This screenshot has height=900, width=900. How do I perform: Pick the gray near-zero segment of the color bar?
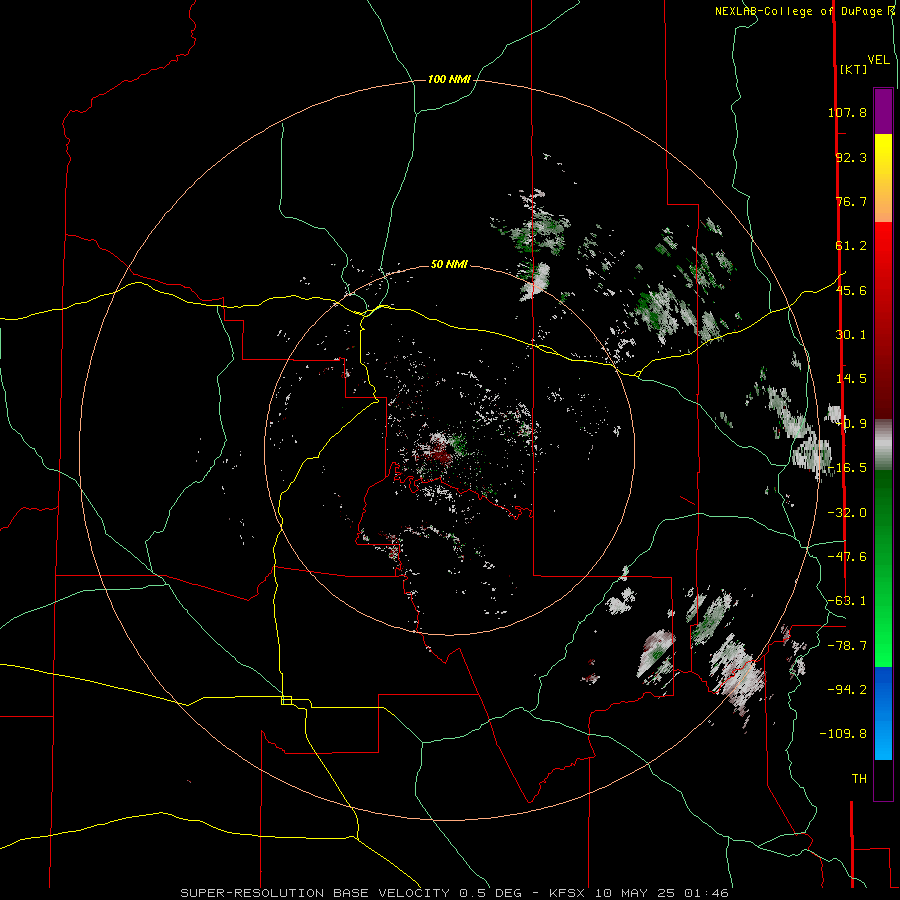(883, 444)
